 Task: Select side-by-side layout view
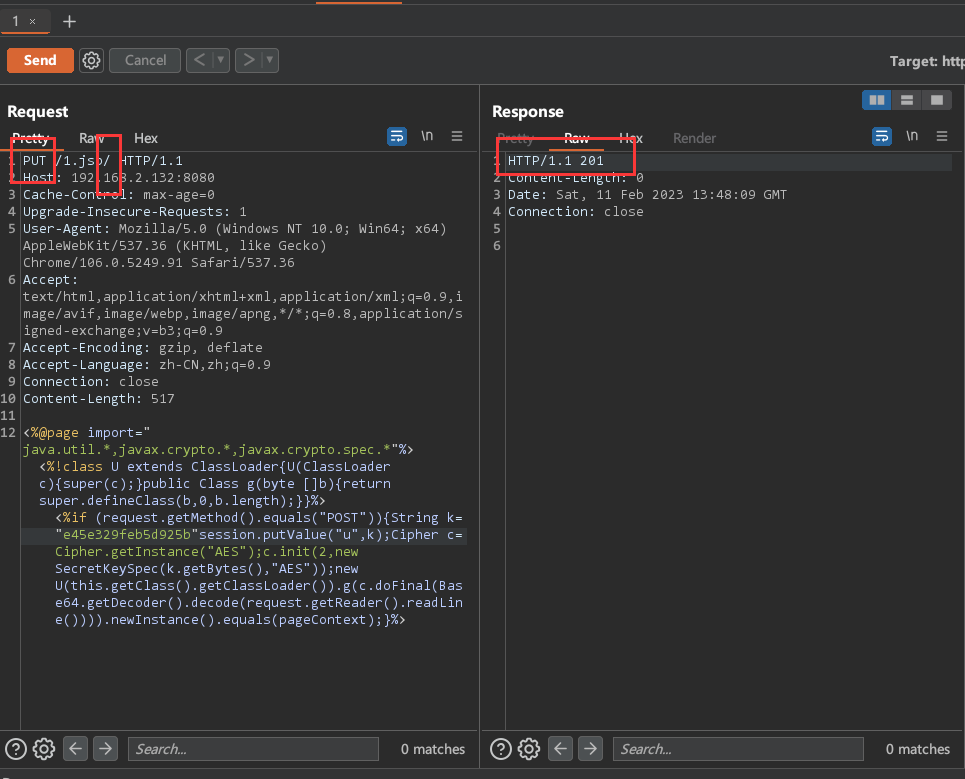877,100
